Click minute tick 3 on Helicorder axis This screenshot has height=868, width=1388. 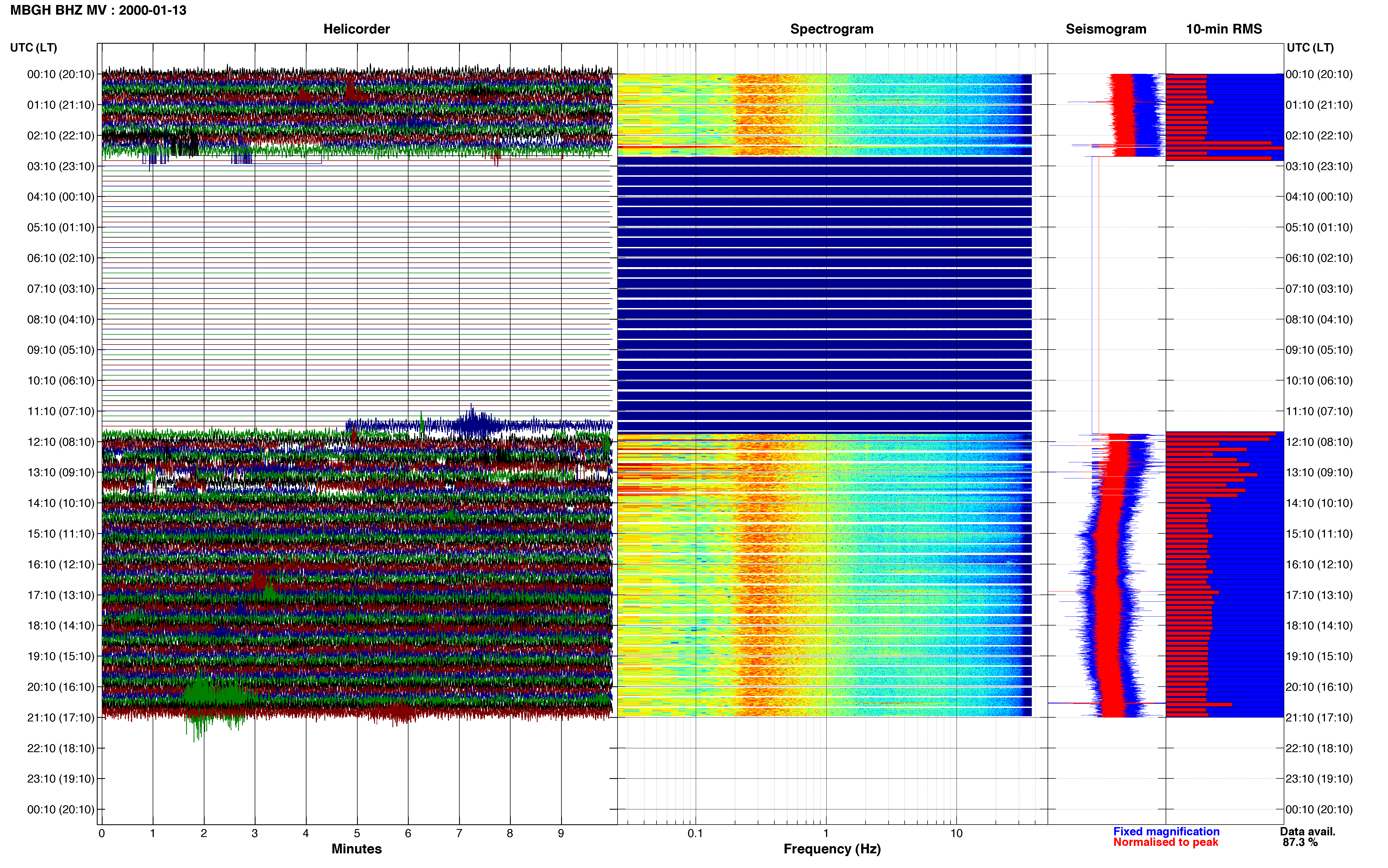(x=255, y=833)
